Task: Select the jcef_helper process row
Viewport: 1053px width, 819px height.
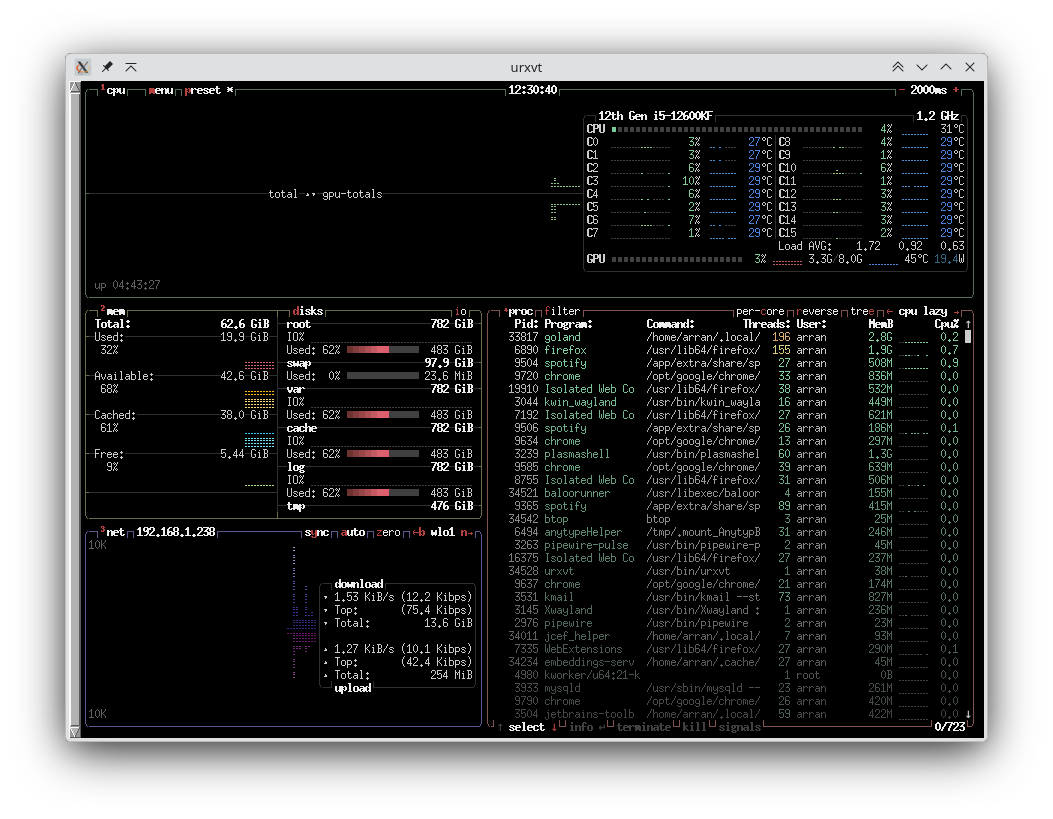Action: pyautogui.click(x=733, y=636)
